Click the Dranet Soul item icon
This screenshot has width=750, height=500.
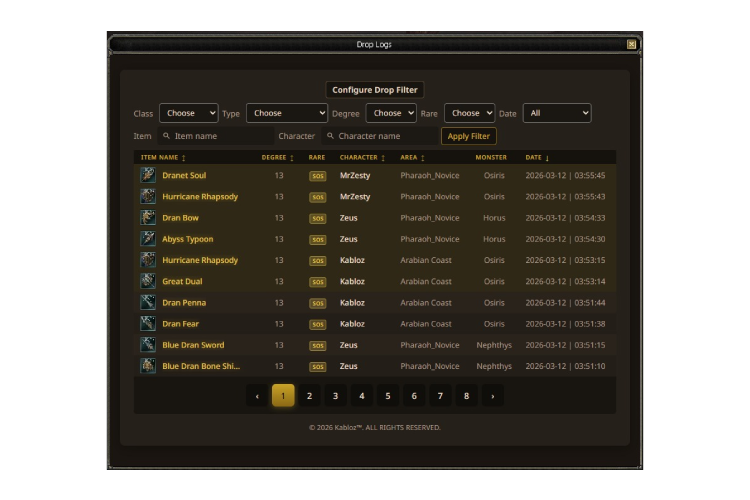(148, 175)
